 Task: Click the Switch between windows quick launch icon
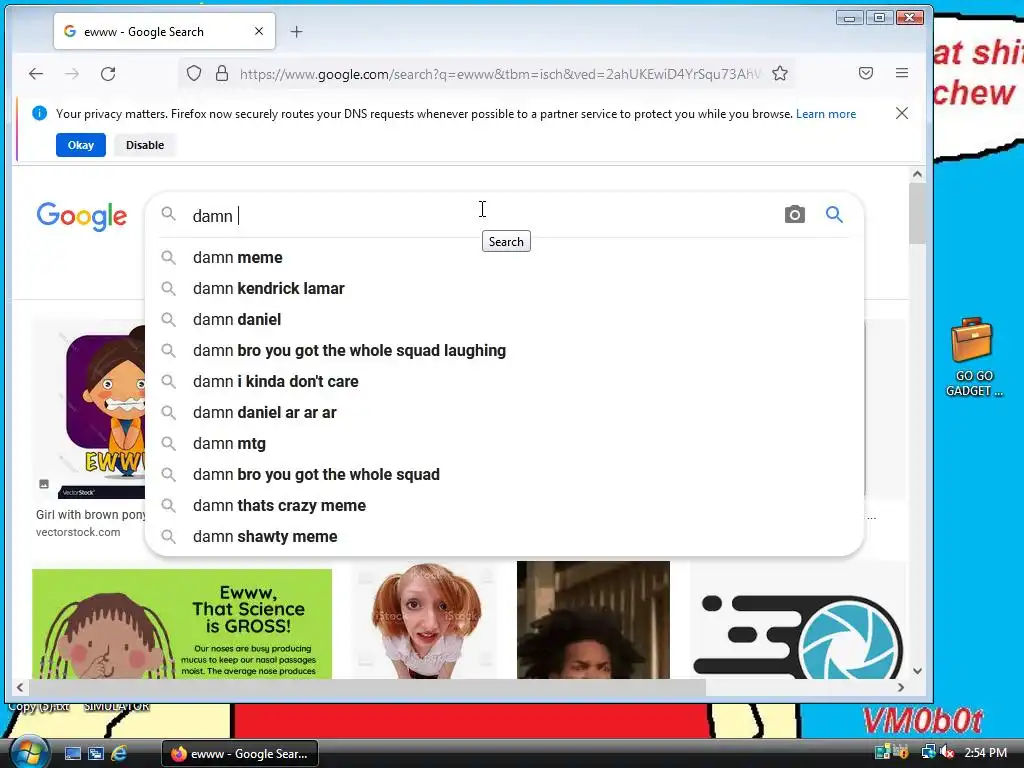96,754
